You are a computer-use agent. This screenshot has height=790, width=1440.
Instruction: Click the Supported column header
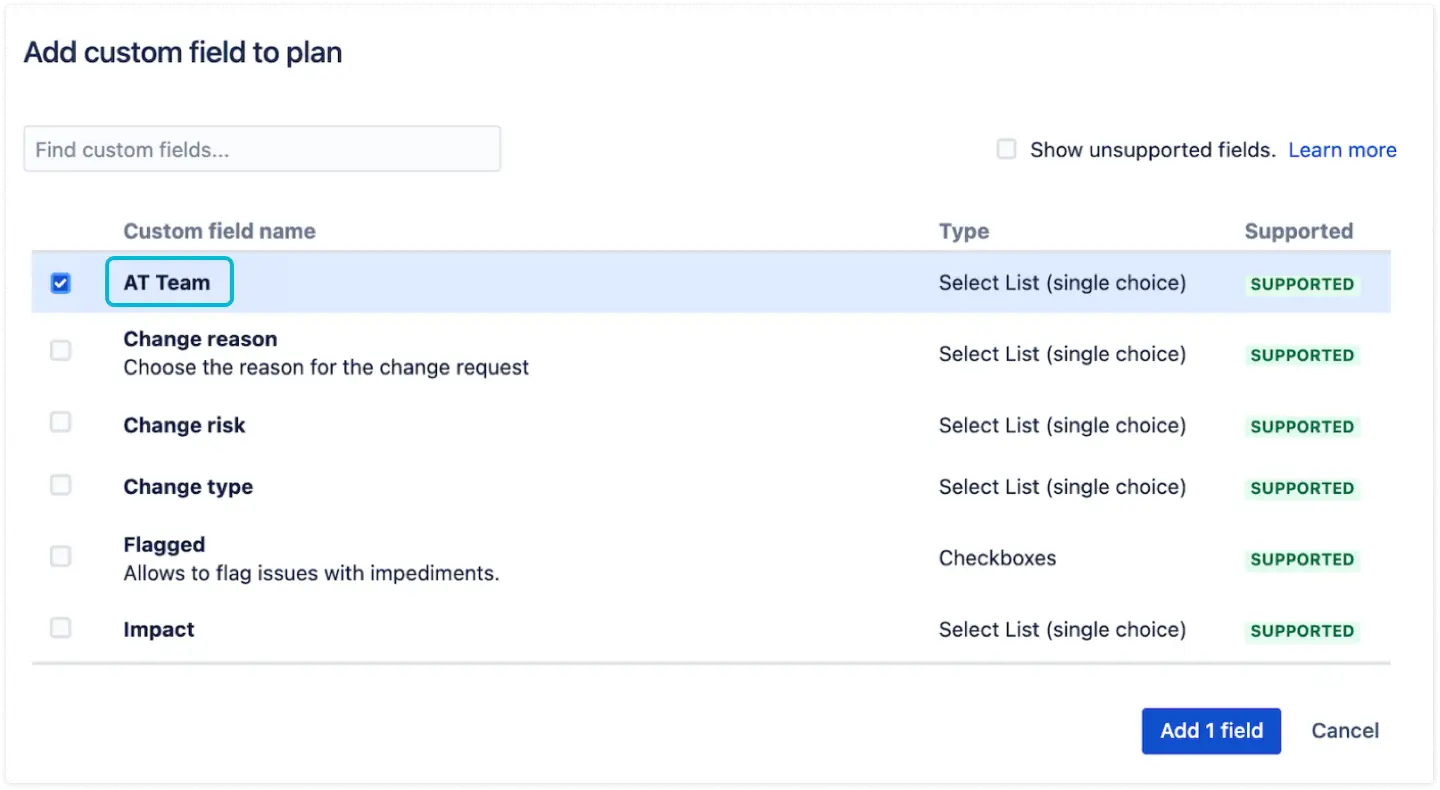coord(1298,231)
